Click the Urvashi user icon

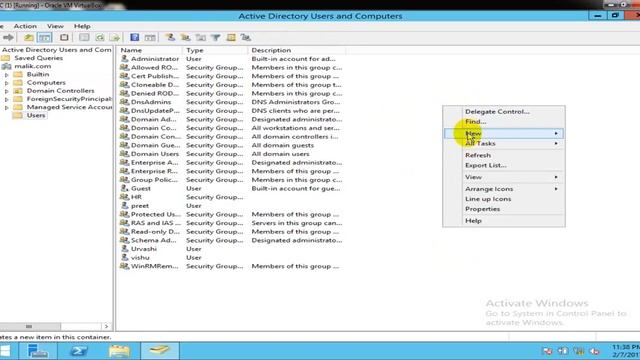[x=124, y=249]
